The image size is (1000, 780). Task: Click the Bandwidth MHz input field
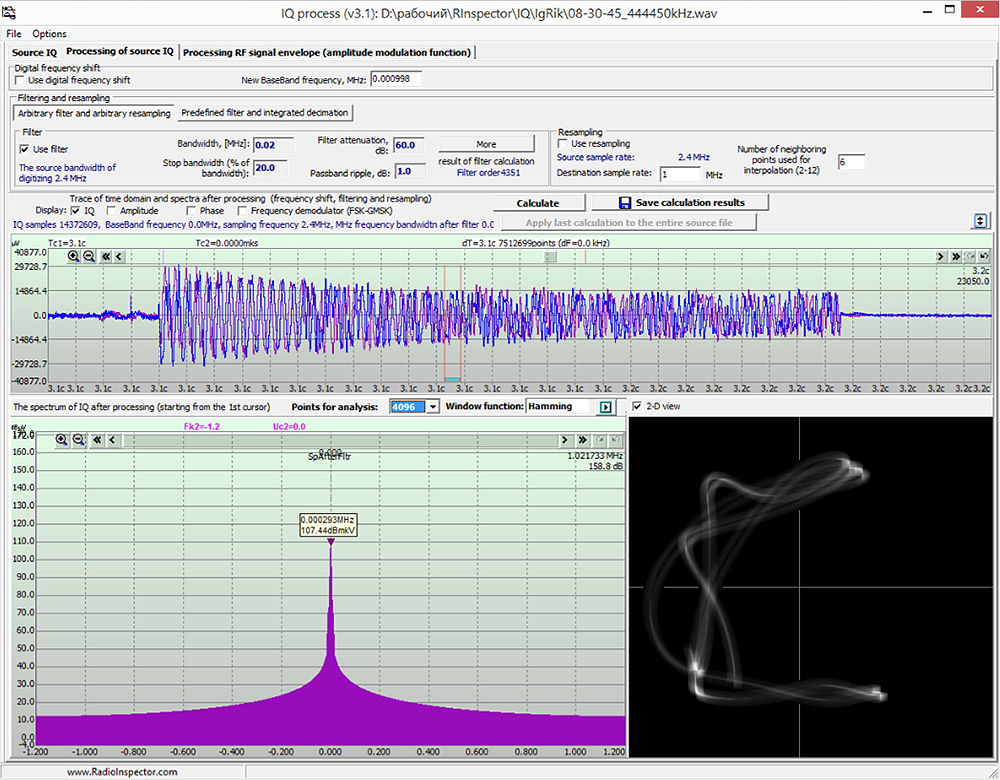pyautogui.click(x=271, y=145)
